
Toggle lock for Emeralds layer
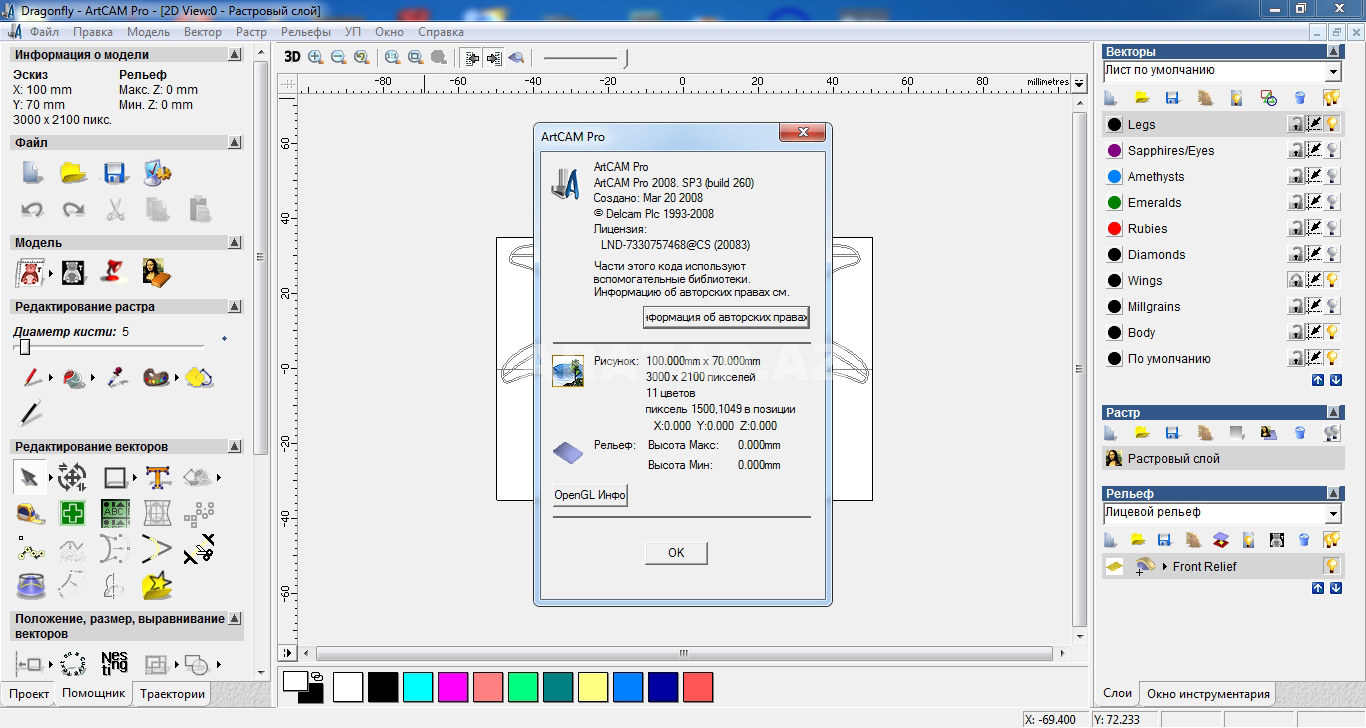[x=1296, y=202]
